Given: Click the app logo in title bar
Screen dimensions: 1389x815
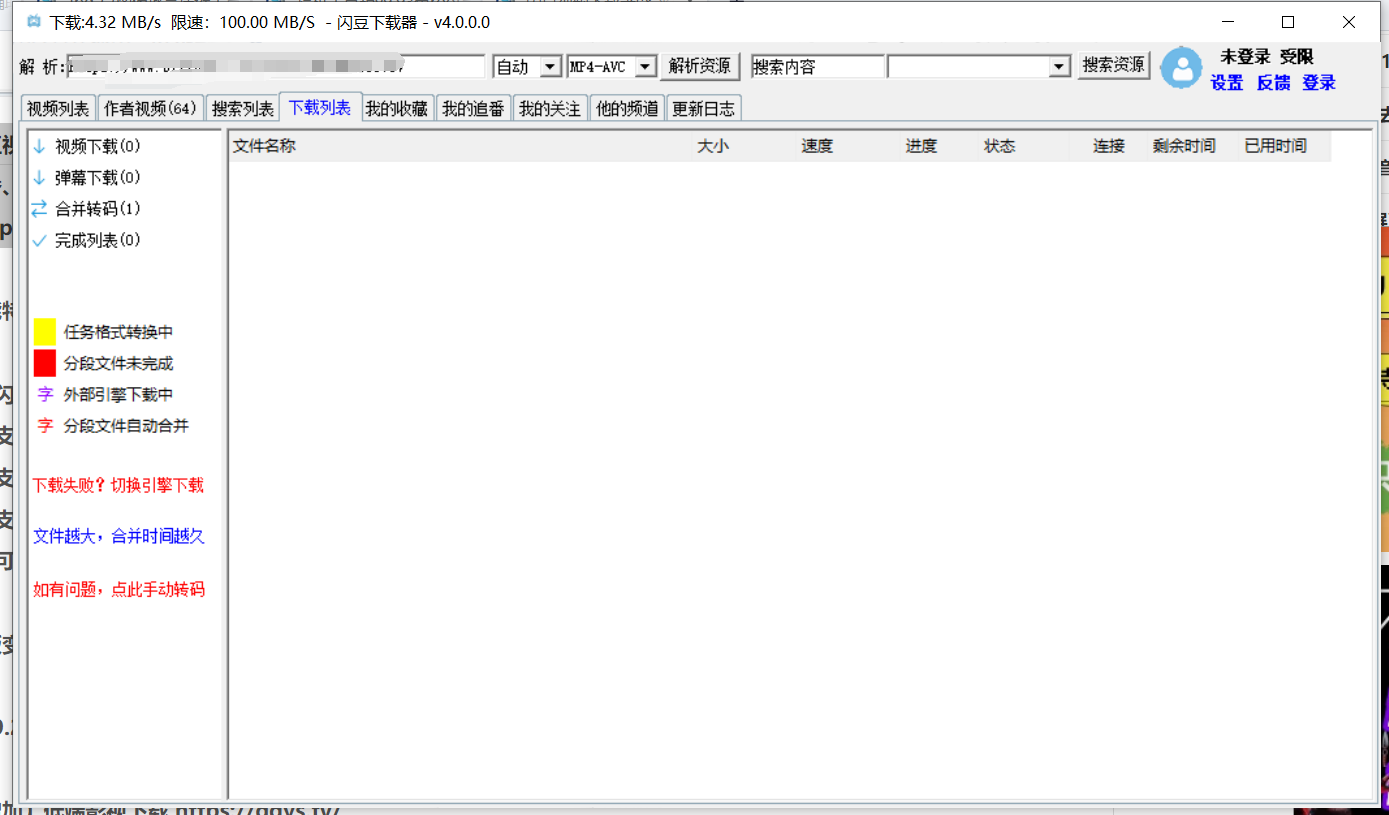Looking at the screenshot, I should (x=34, y=22).
